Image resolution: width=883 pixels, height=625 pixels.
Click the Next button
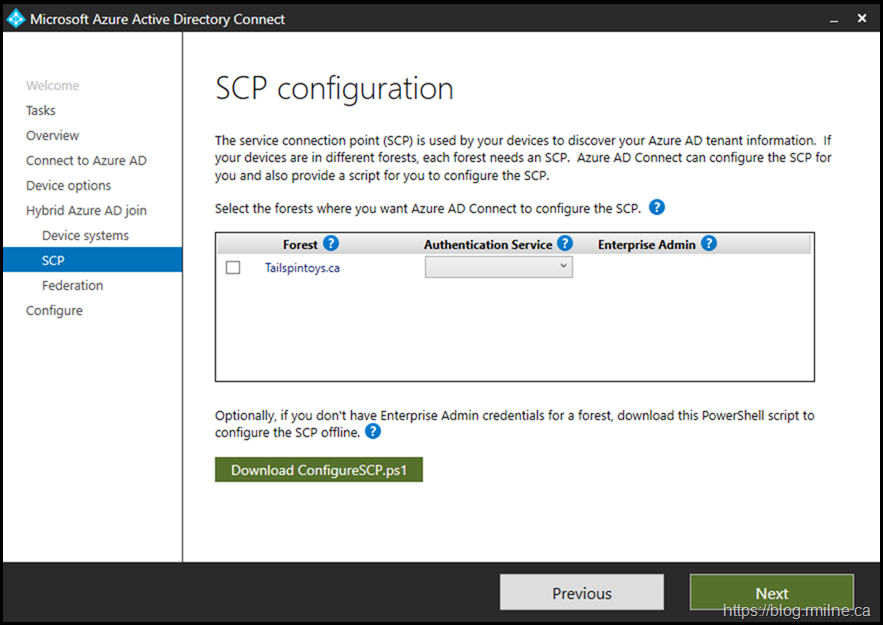pyautogui.click(x=771, y=593)
